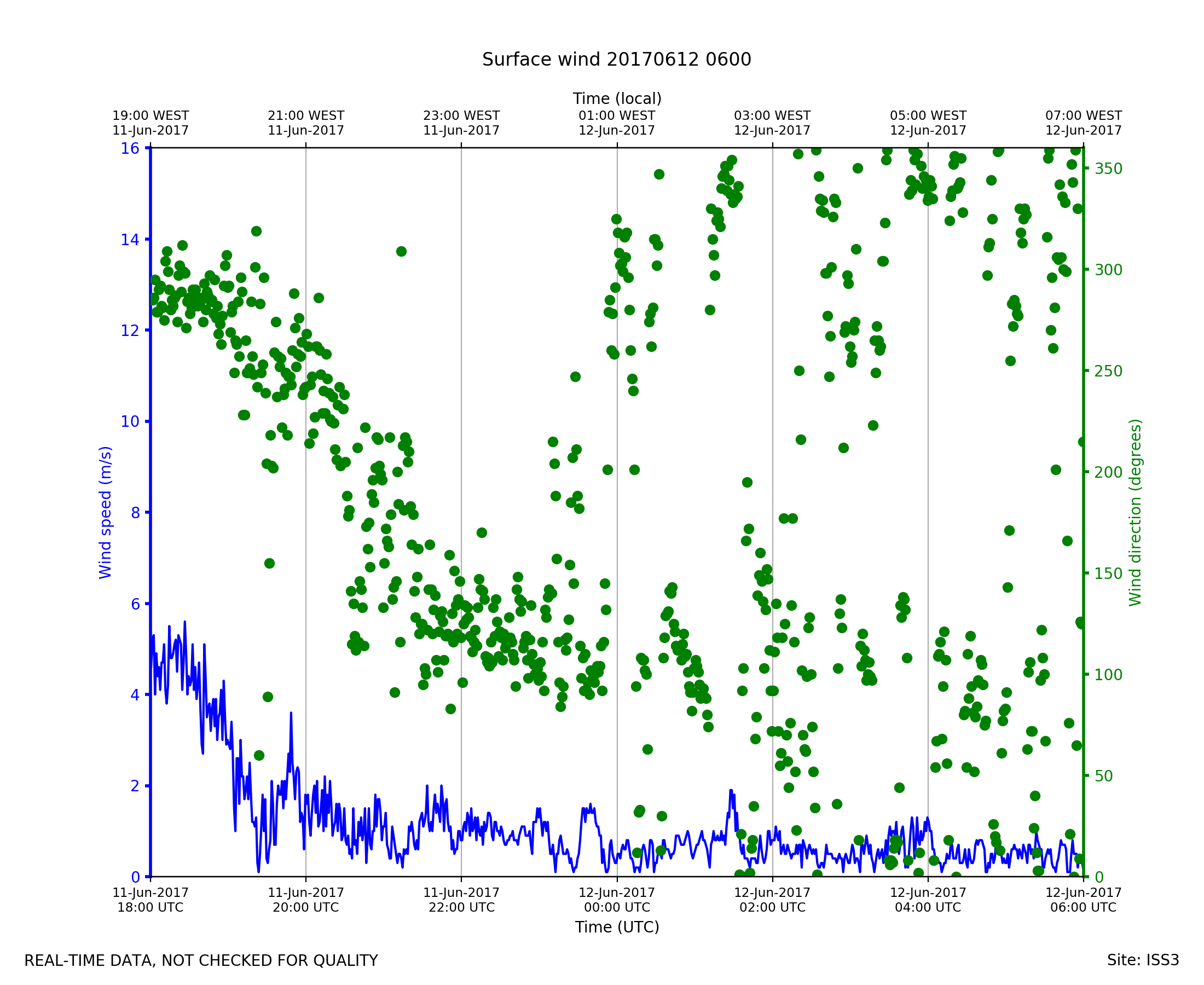This screenshot has width=1204, height=985.
Task: Click the '02:00 UTC' bottom tick label
Action: (x=772, y=907)
